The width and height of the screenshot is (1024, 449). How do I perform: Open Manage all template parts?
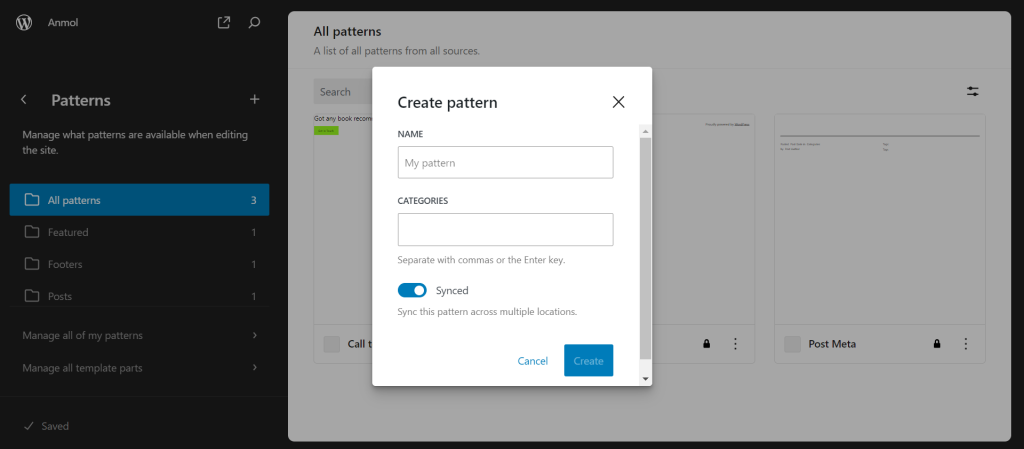140,368
